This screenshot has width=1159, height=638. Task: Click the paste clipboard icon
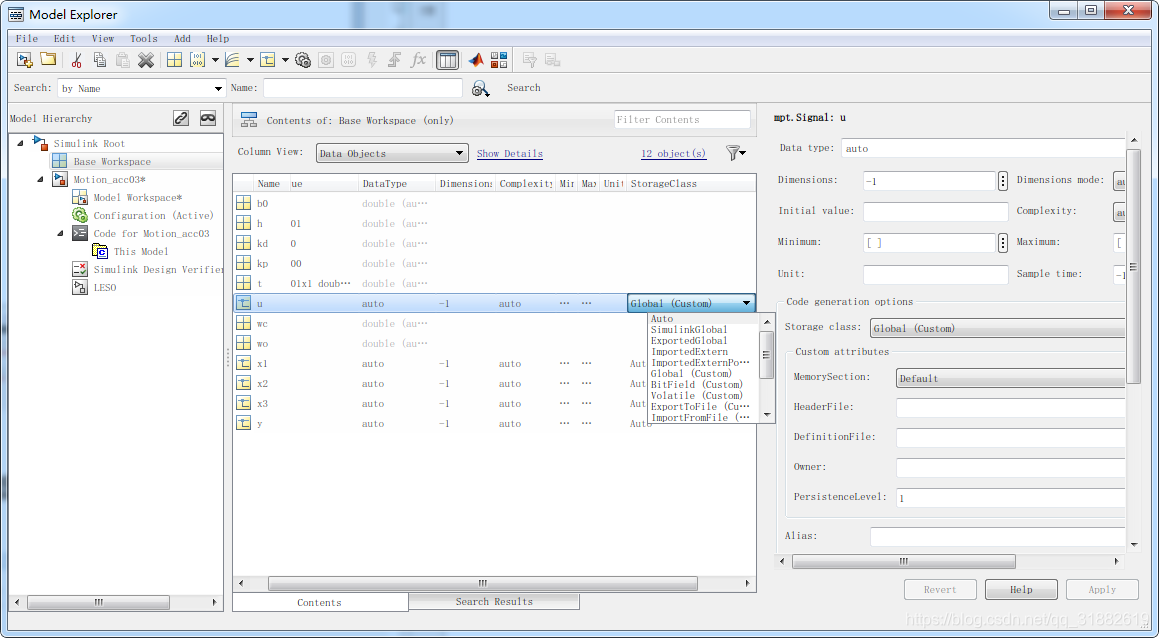pyautogui.click(x=123, y=60)
